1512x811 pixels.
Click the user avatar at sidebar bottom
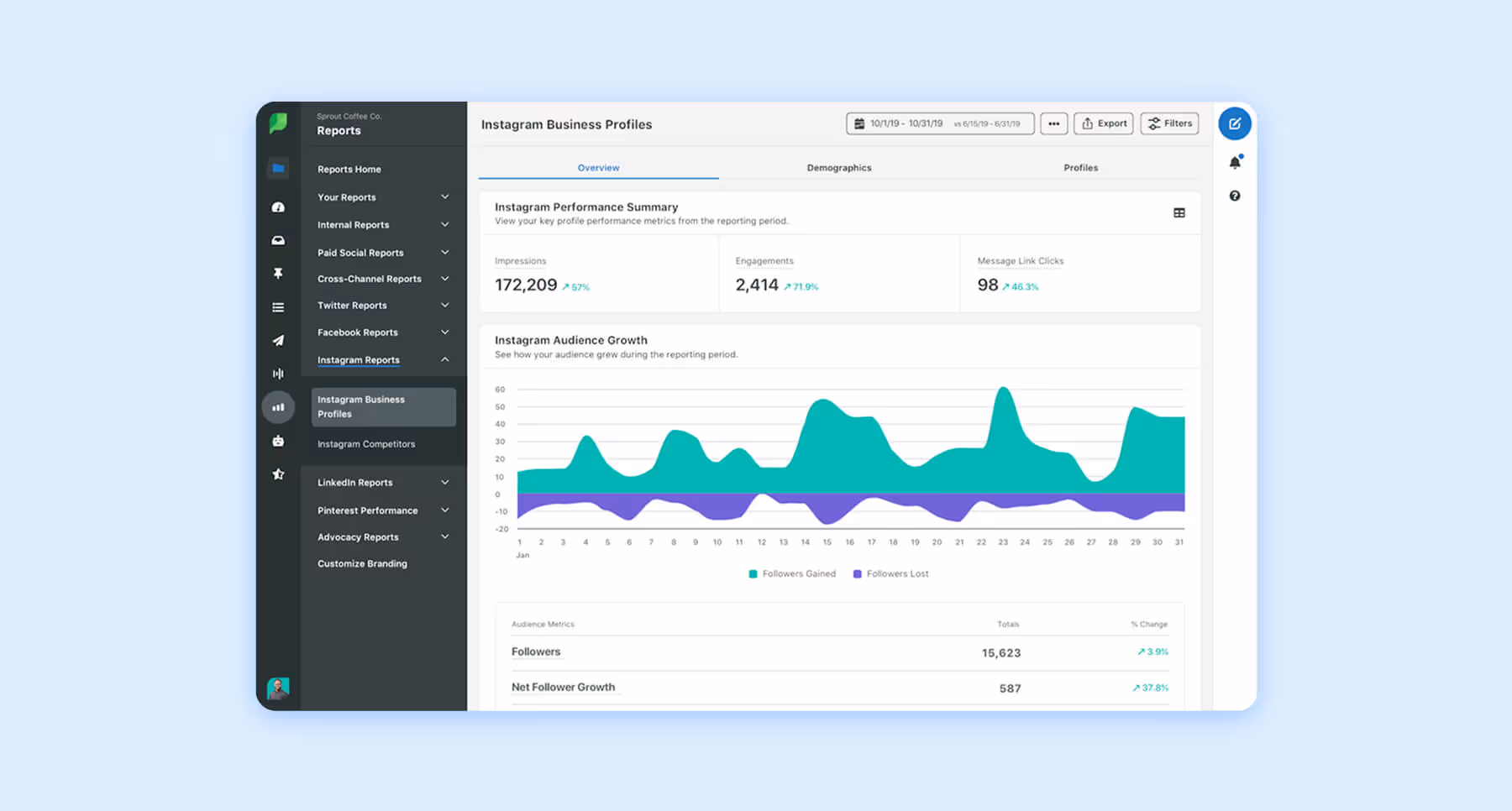[278, 688]
